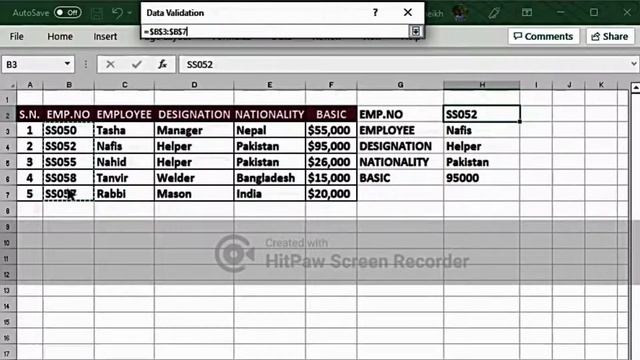Click the ribbon display options icon
The height and width of the screenshot is (360, 640).
(x=527, y=13)
